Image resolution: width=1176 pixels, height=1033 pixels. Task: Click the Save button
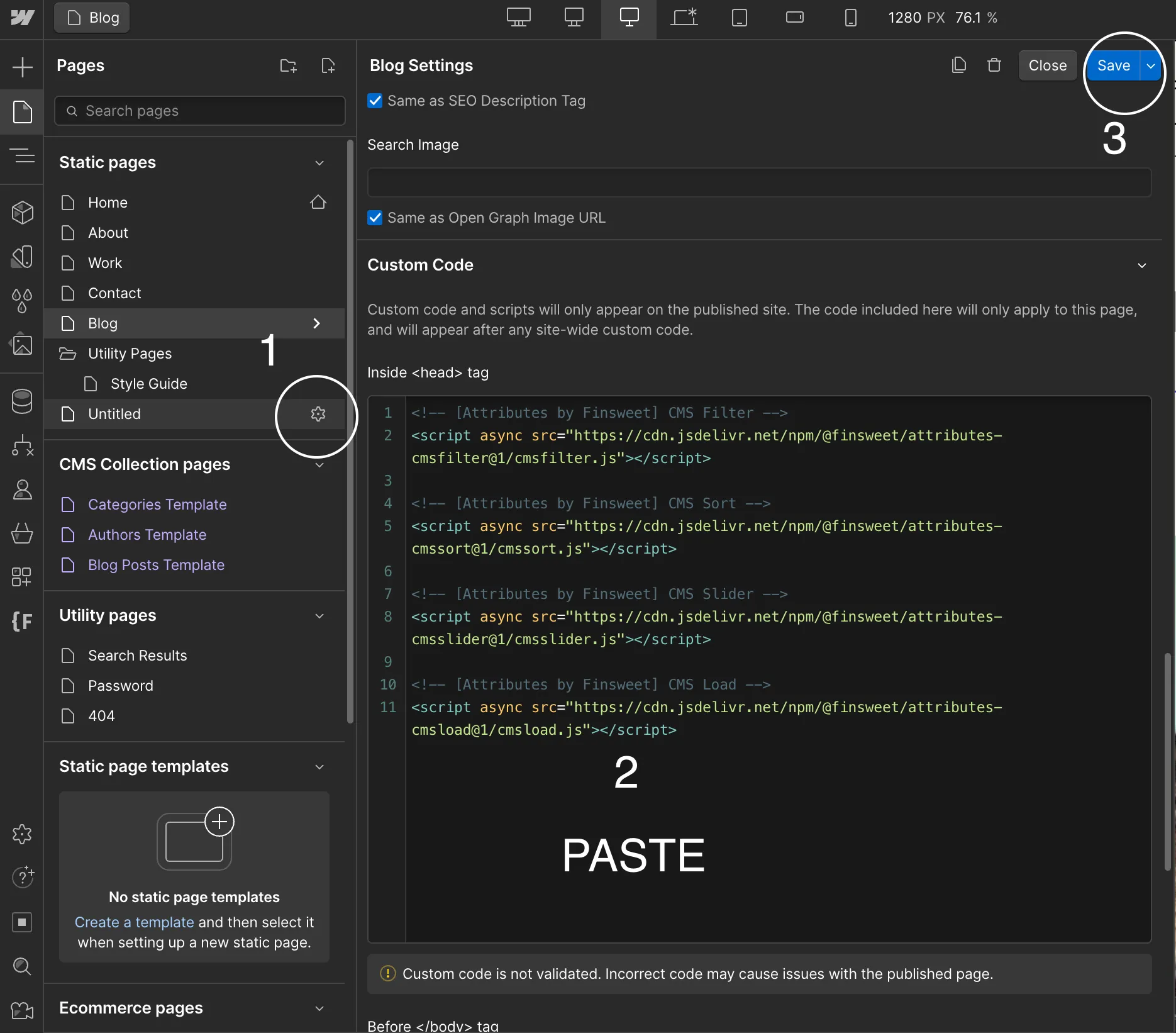[x=1114, y=65]
